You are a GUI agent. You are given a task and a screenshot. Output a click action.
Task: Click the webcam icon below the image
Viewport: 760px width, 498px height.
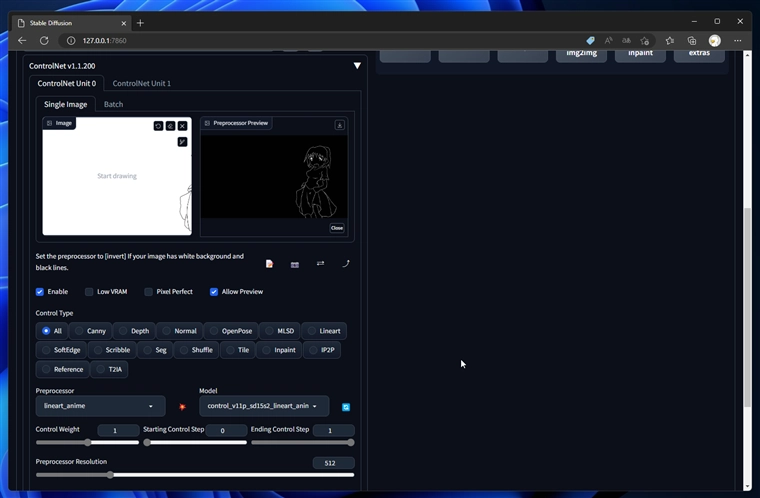[x=295, y=264]
